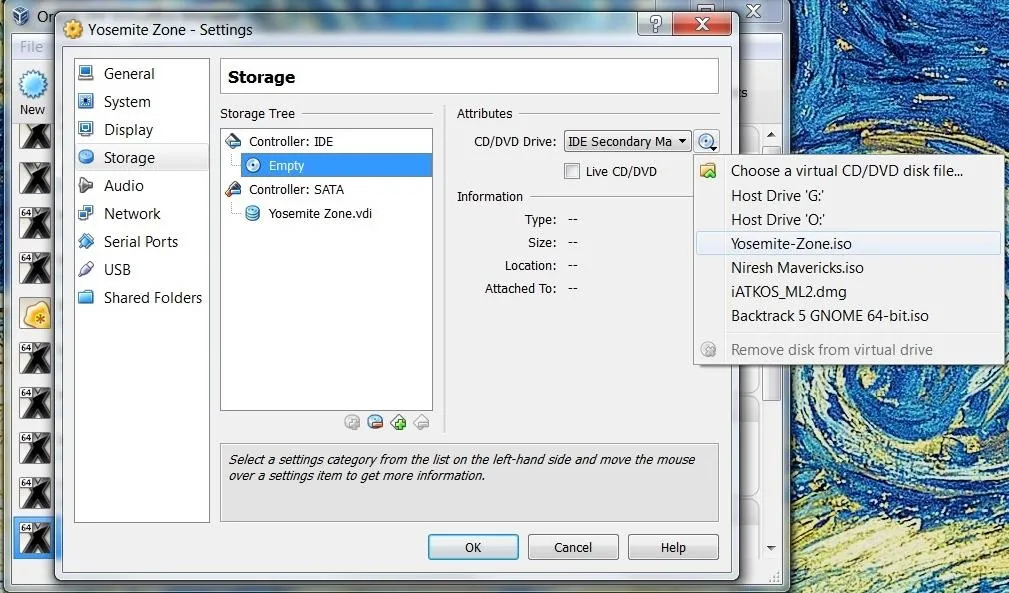Open the CD/DVD Drive port dropdown
Image resolution: width=1009 pixels, height=593 pixels.
tap(628, 141)
